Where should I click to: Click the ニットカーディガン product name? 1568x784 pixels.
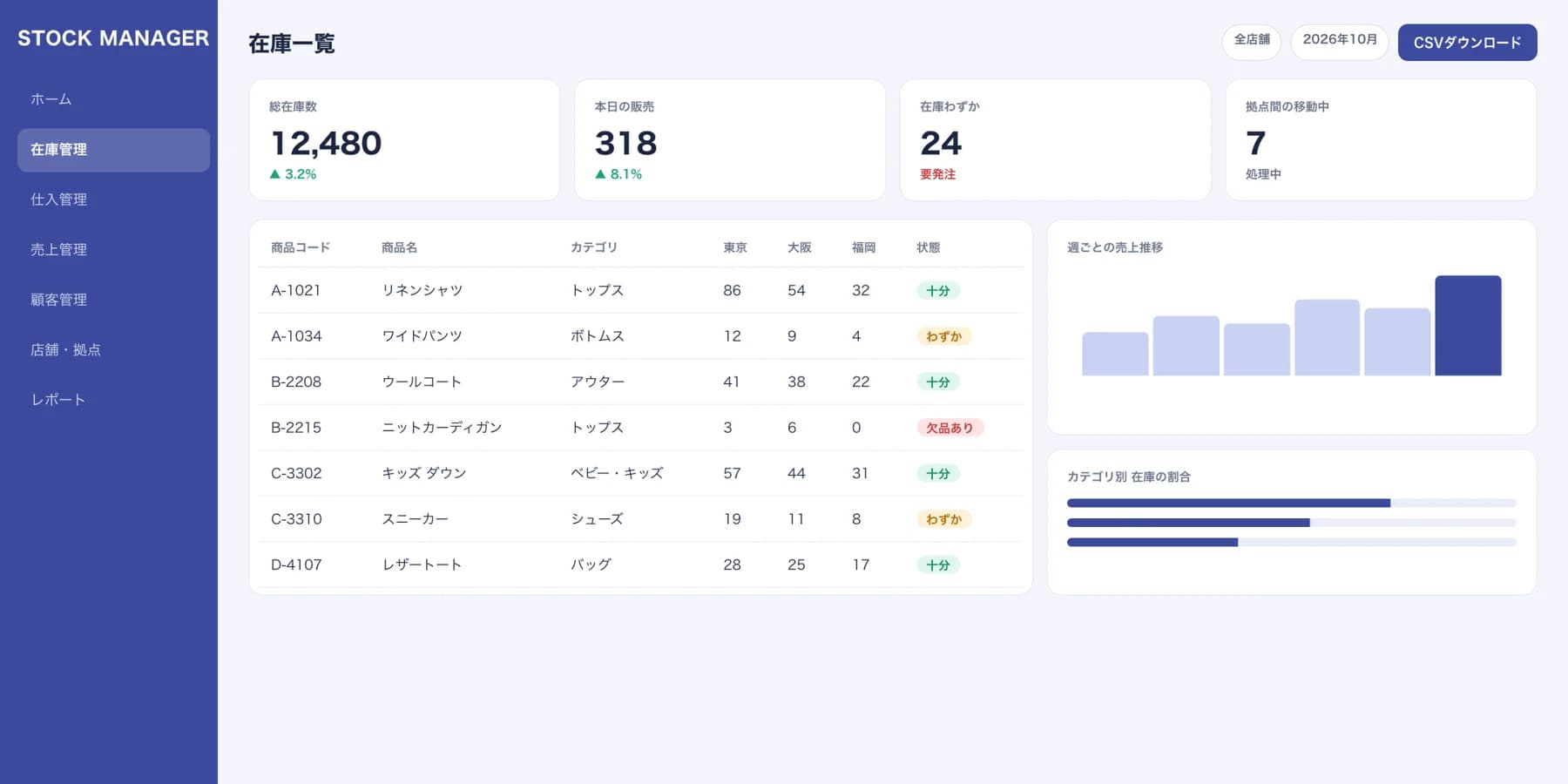click(442, 428)
